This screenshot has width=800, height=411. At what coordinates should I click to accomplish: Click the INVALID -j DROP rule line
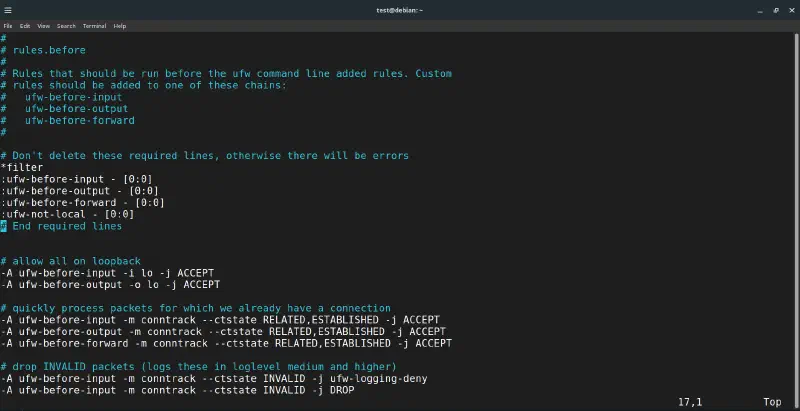point(177,390)
